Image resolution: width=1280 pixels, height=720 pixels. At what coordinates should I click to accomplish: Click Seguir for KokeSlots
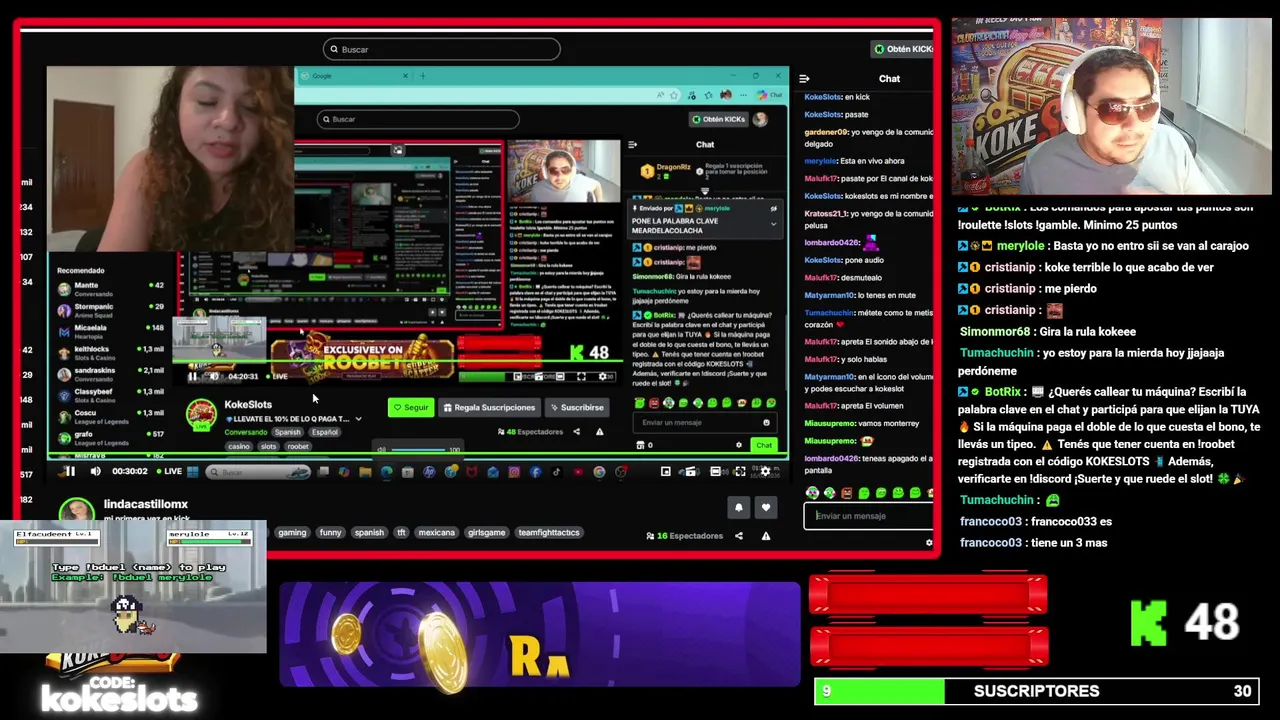coord(411,407)
